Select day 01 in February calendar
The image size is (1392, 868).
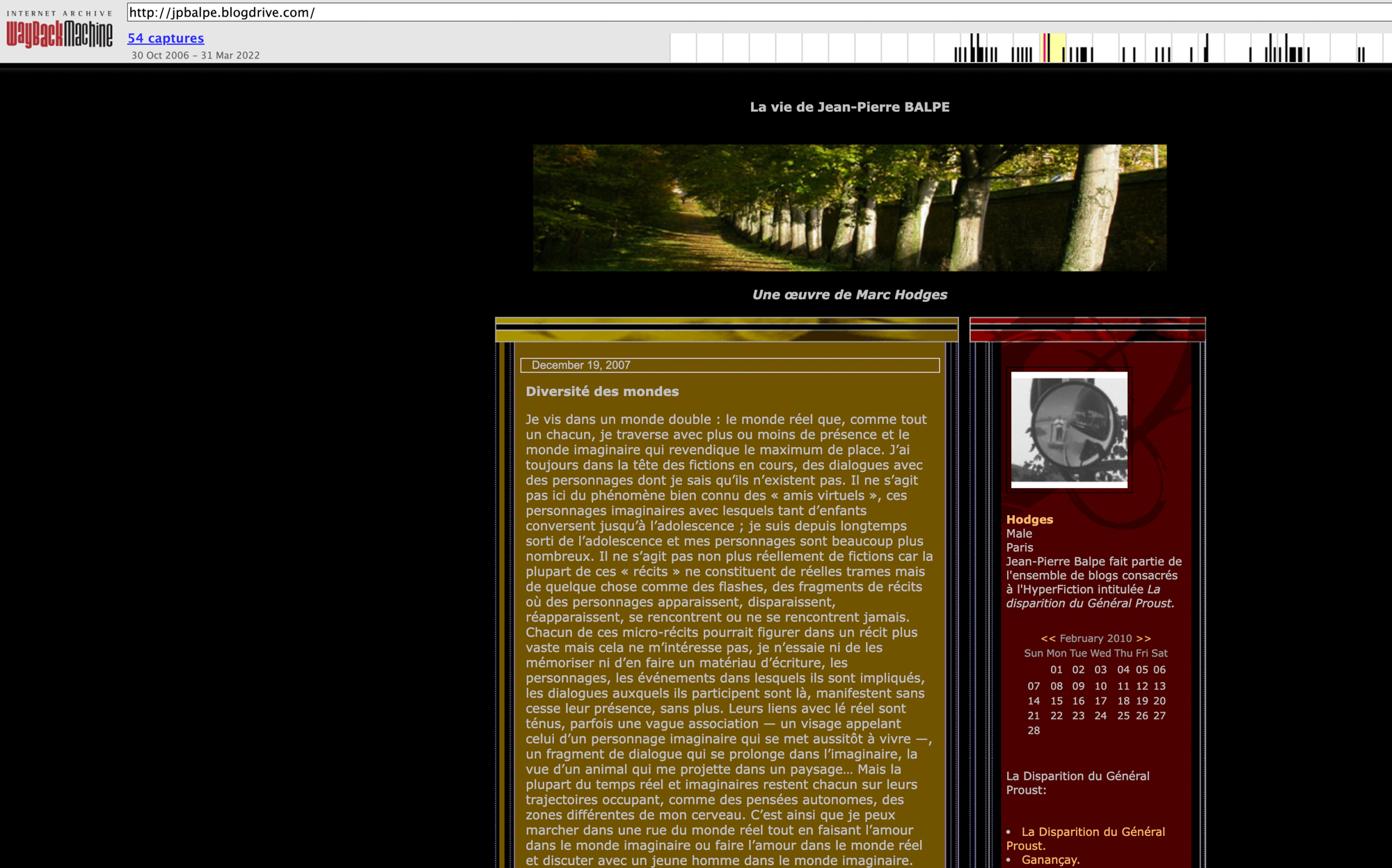[x=1057, y=670]
